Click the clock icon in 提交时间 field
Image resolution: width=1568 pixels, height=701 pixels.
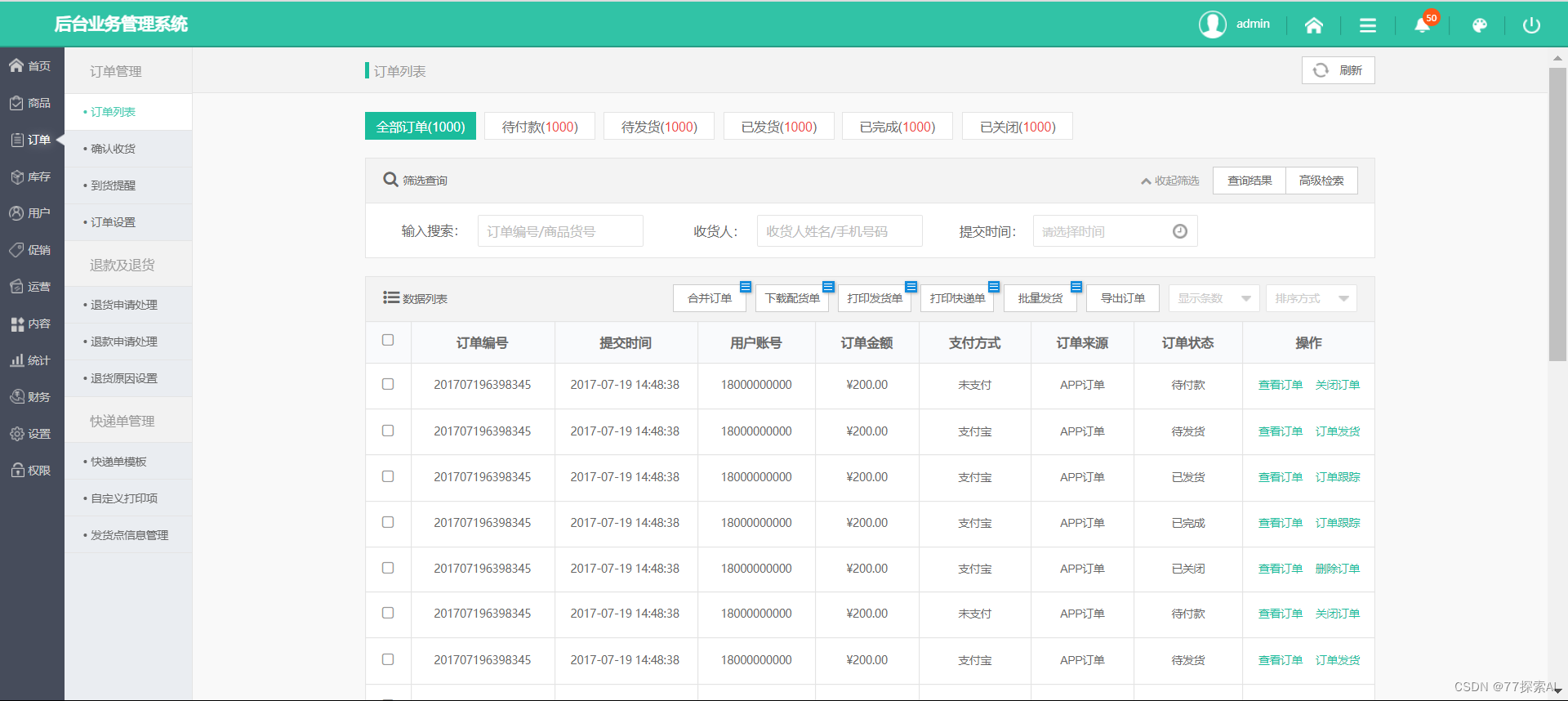pyautogui.click(x=1180, y=231)
